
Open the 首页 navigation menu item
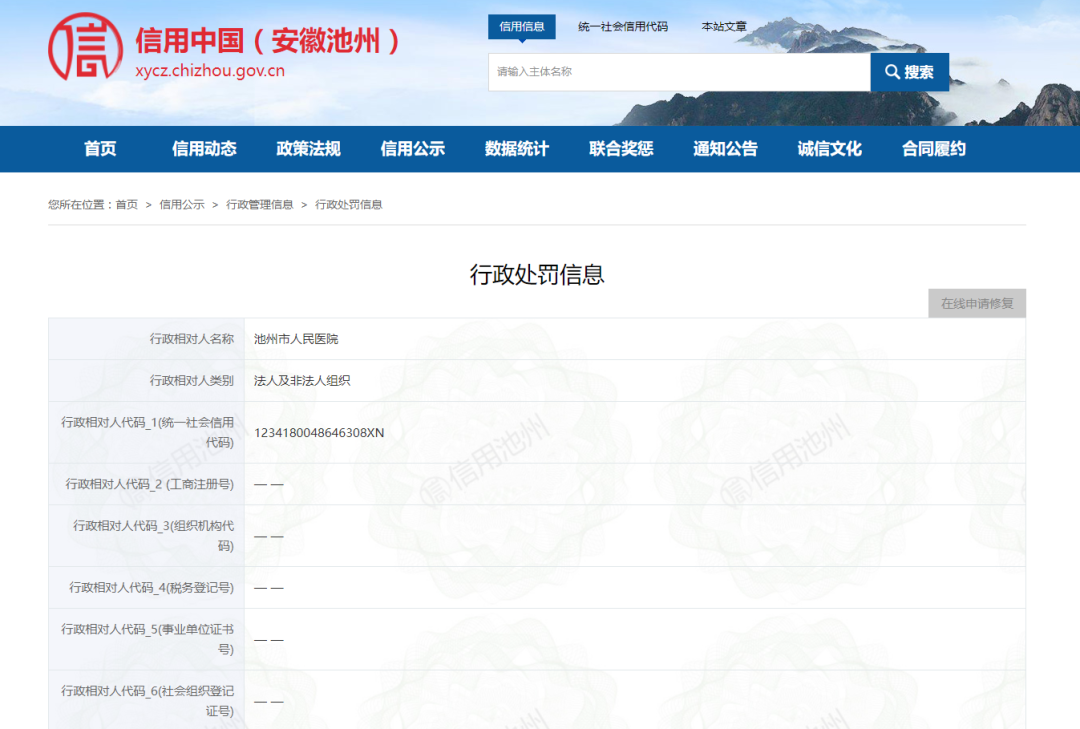click(x=100, y=149)
